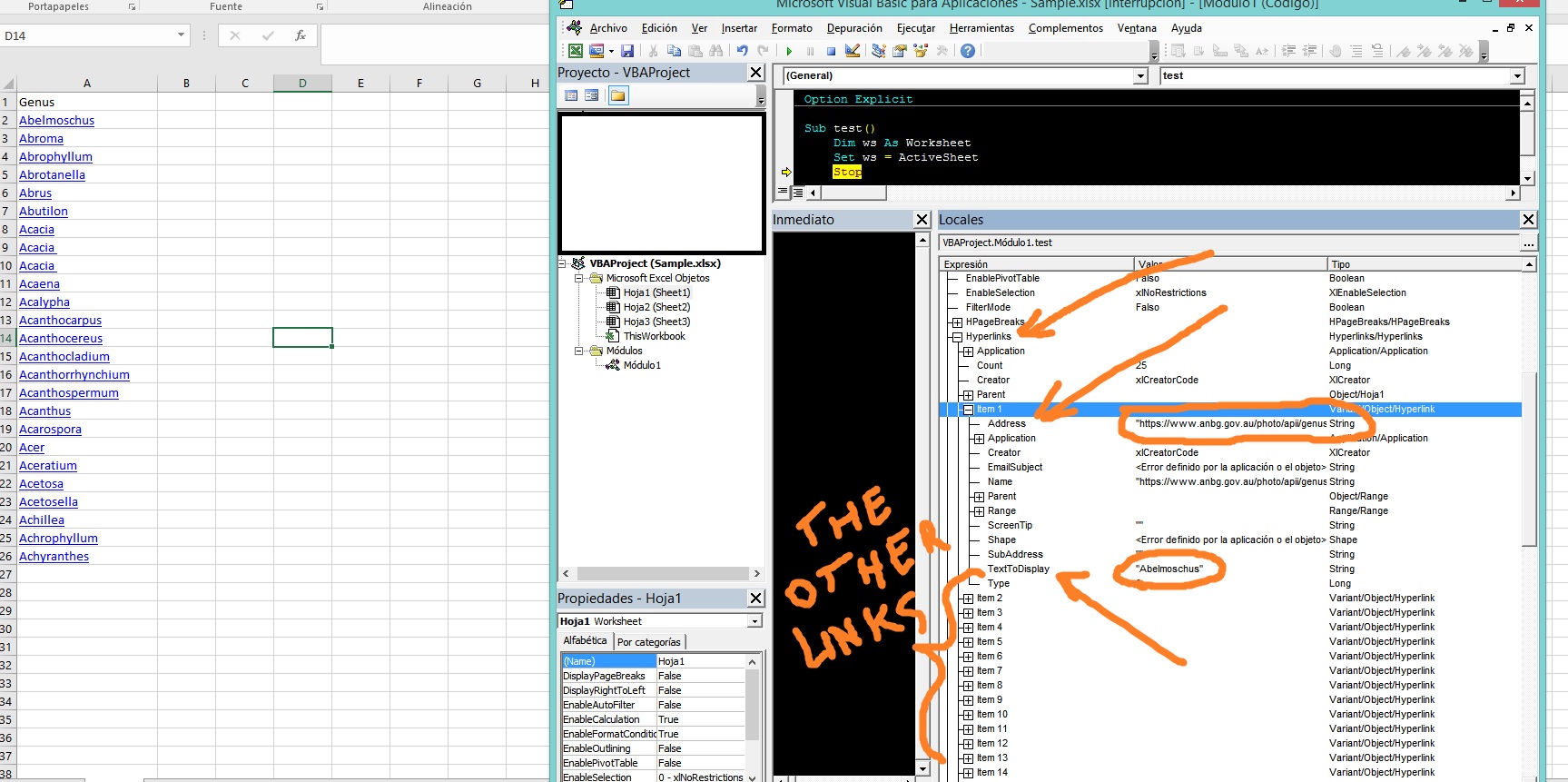Expand HPageBreaks in the Locales window
The height and width of the screenshot is (782, 1568).
click(957, 322)
